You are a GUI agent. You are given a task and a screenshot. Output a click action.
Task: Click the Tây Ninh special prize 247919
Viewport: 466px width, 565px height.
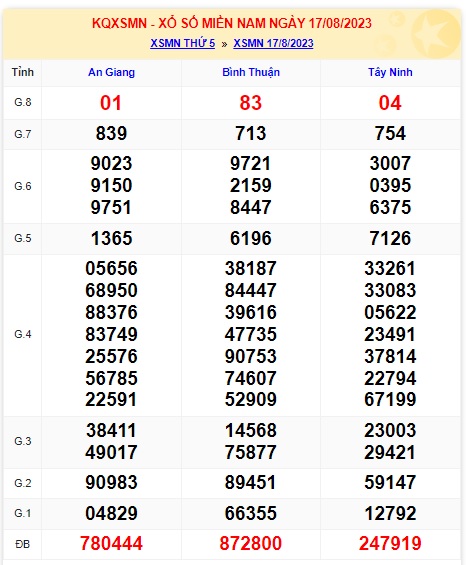pyautogui.click(x=390, y=543)
